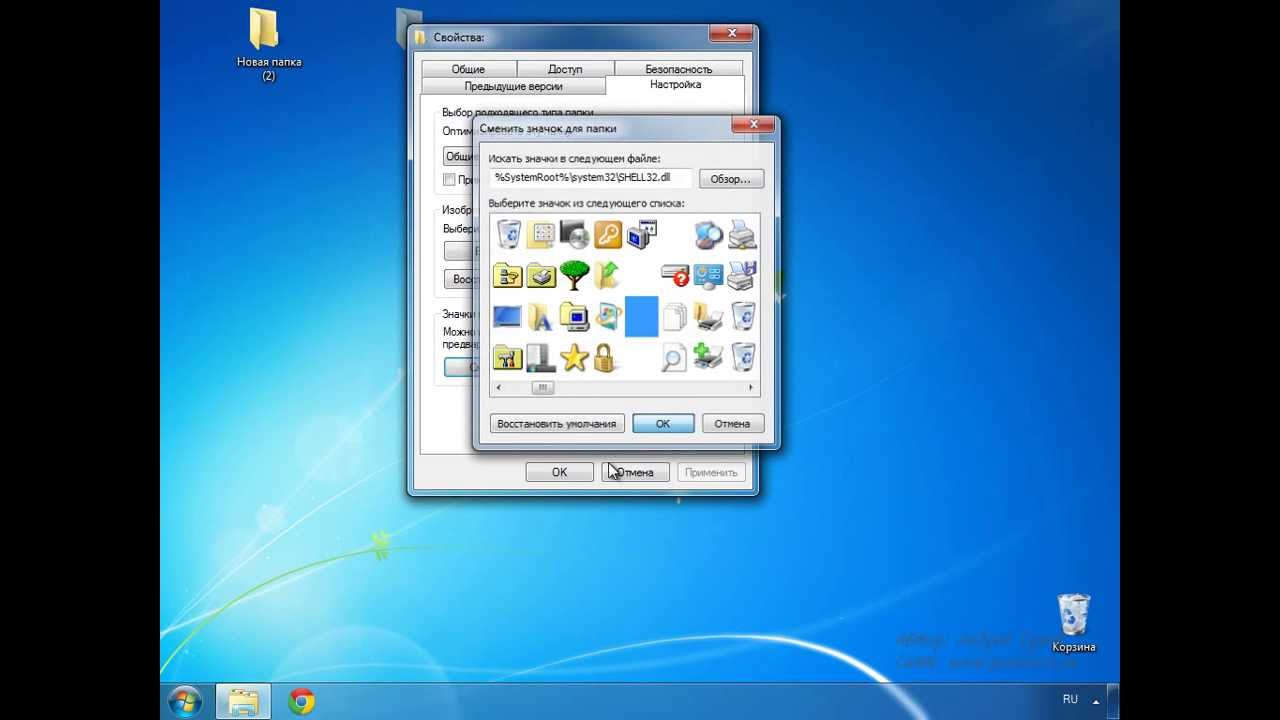Open Windows Explorer from the taskbar
The height and width of the screenshot is (720, 1280).
point(243,701)
